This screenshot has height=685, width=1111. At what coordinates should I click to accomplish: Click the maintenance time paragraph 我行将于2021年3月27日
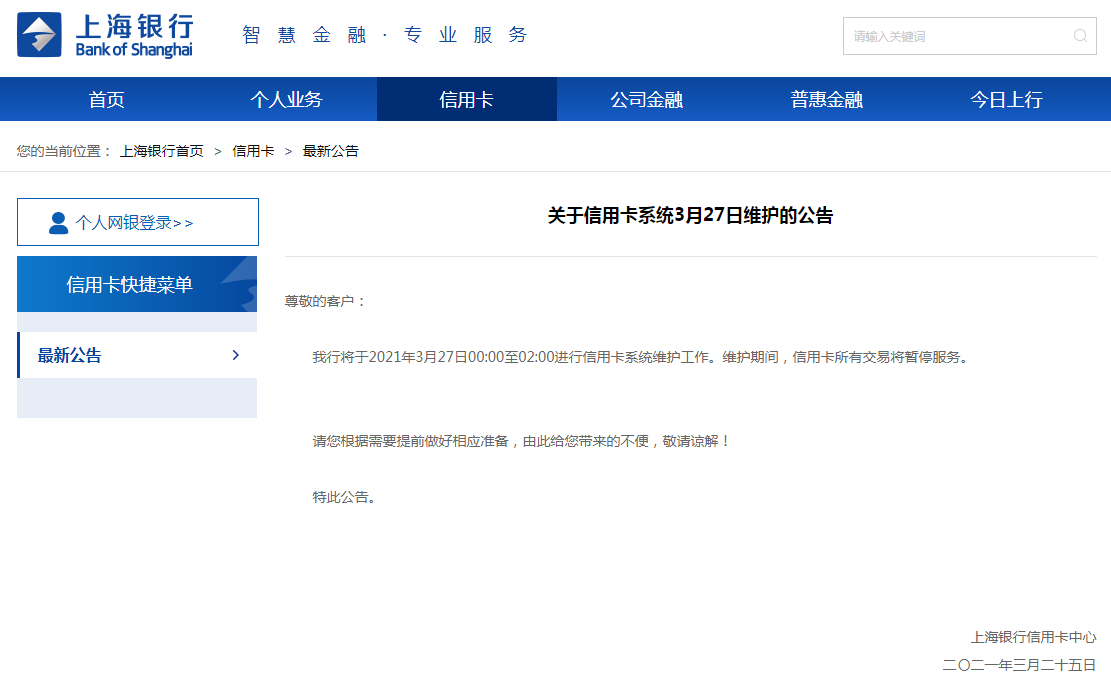pos(641,357)
